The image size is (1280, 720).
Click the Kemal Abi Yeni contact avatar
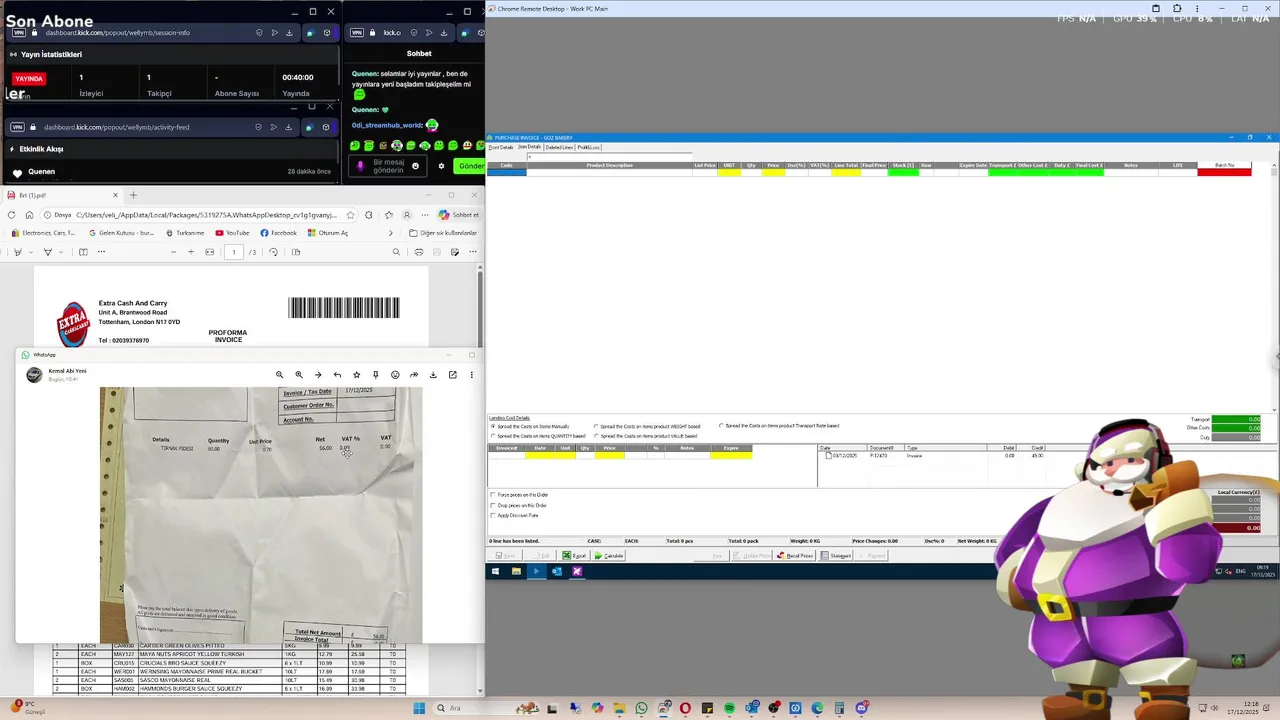point(34,375)
